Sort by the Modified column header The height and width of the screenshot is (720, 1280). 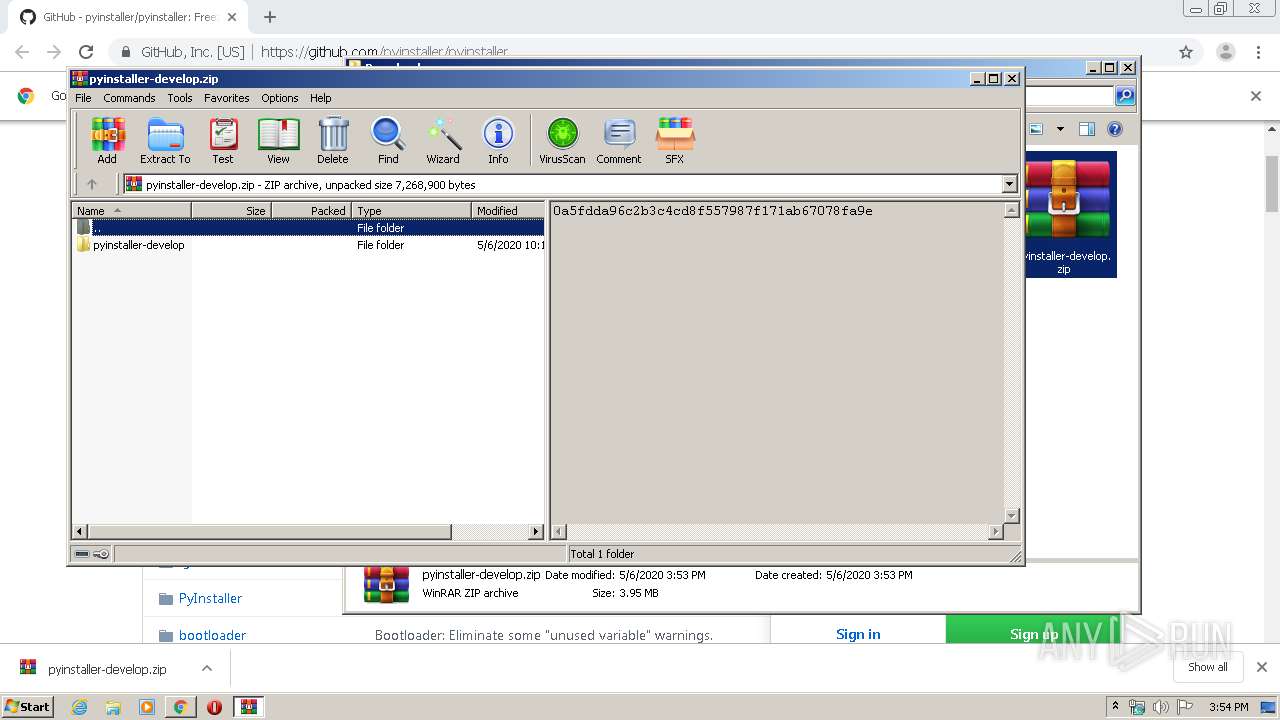tap(508, 211)
